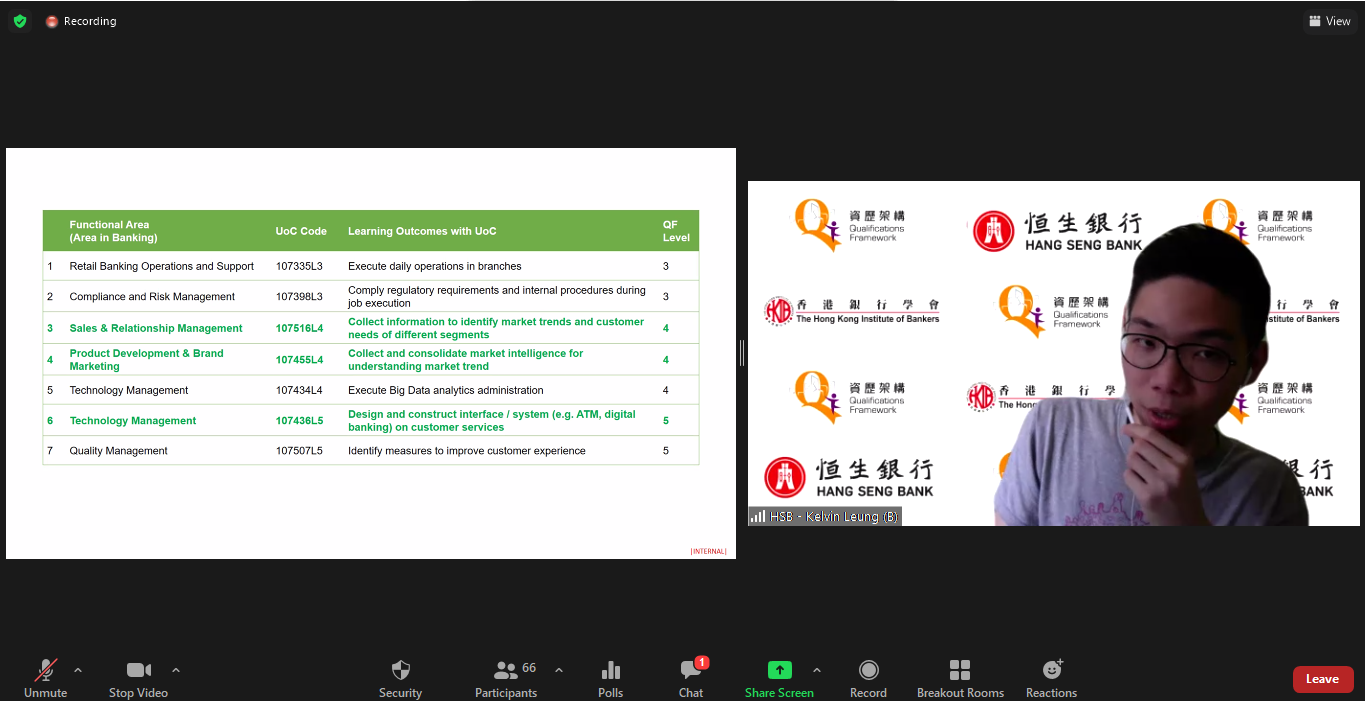Click 'QF Level' column header
The width and height of the screenshot is (1365, 701).
676,231
